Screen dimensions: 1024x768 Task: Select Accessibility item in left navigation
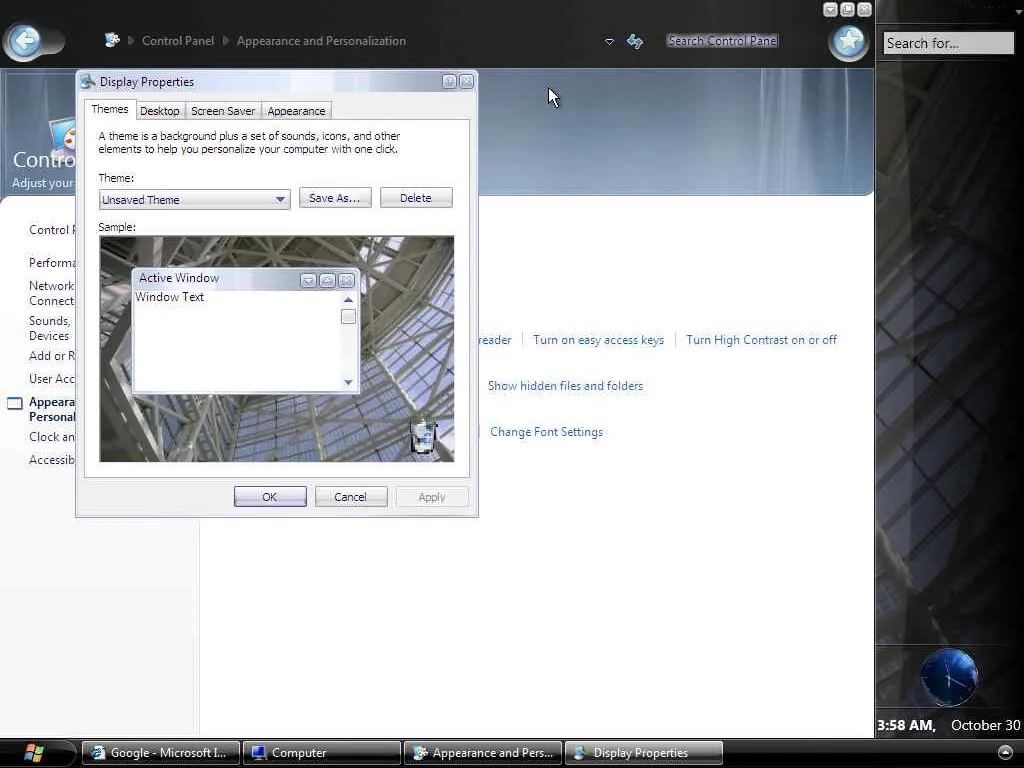click(x=52, y=460)
